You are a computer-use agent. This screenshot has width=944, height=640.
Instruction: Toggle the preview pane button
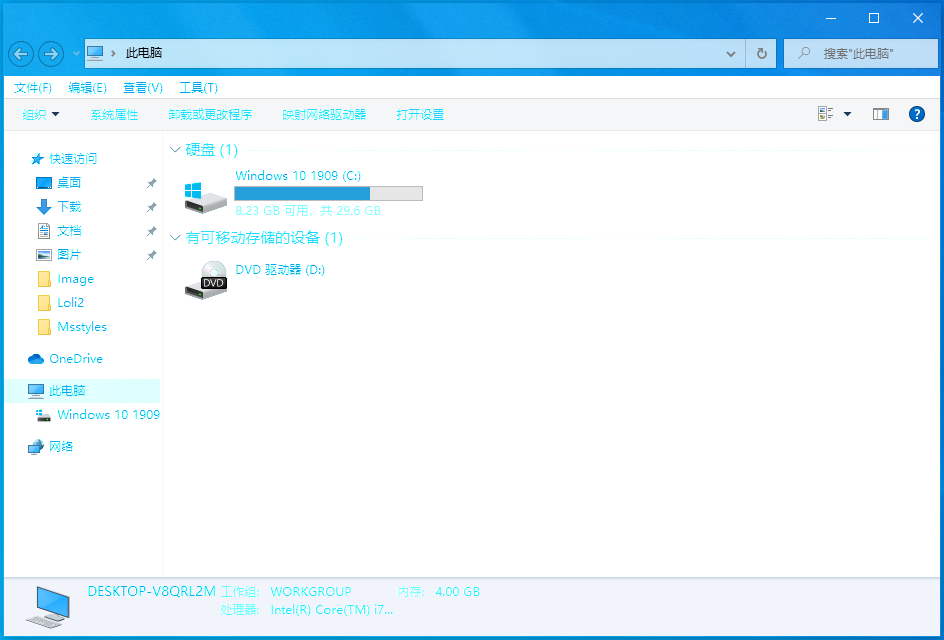881,114
